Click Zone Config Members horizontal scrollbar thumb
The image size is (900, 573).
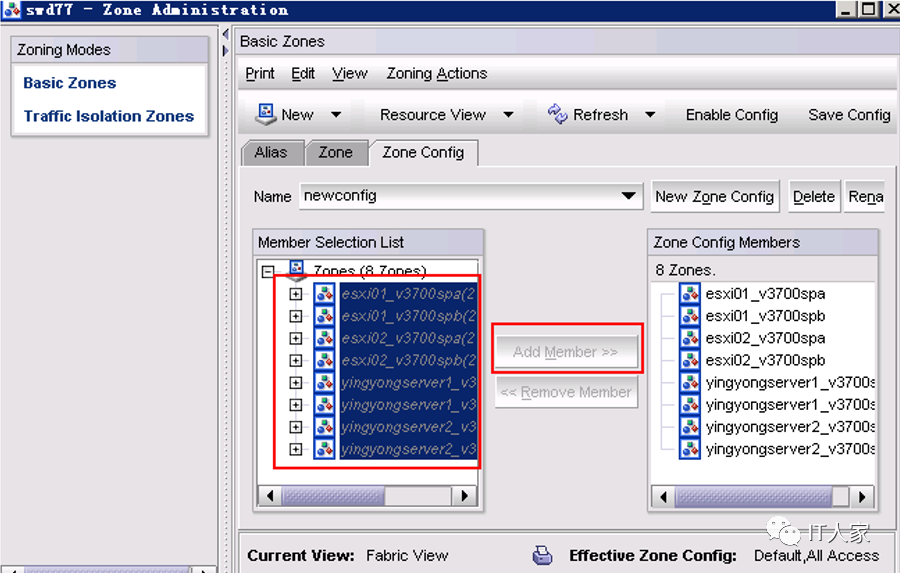point(753,497)
